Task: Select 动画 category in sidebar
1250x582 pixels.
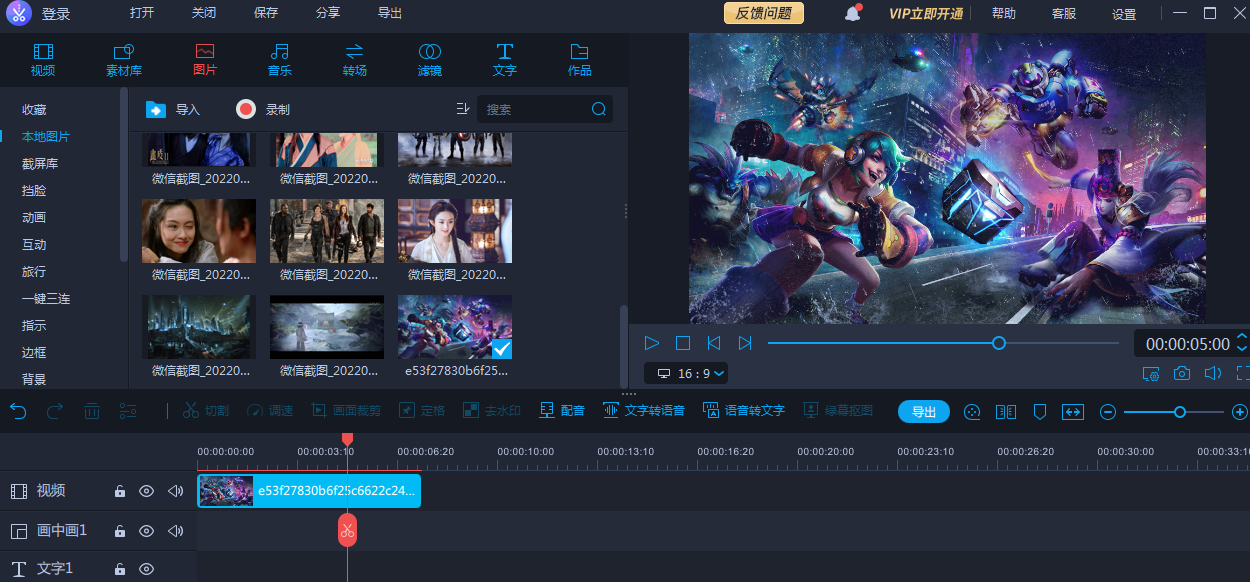Action: pyautogui.click(x=34, y=217)
